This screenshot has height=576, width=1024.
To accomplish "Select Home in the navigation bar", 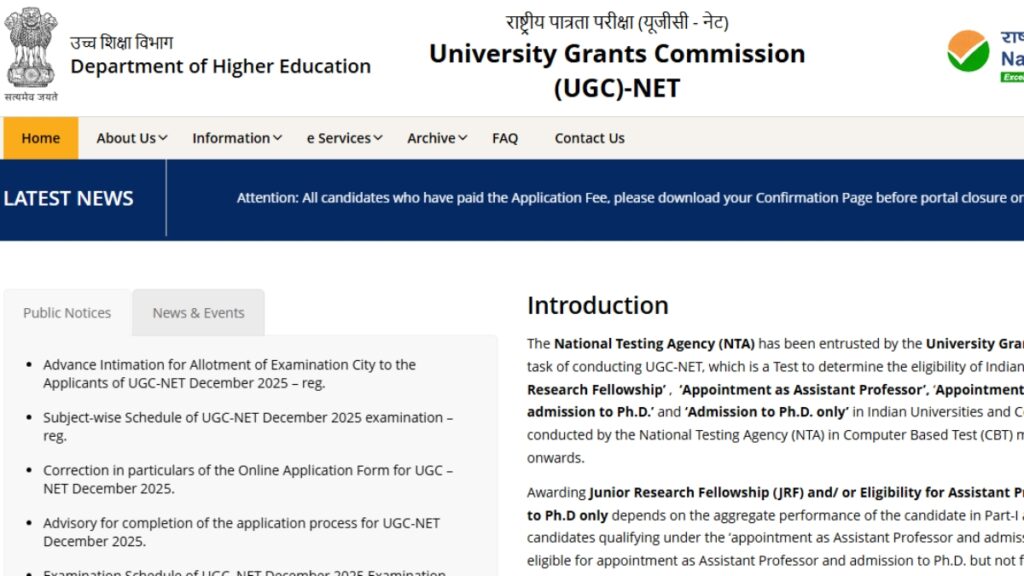I will 40,138.
